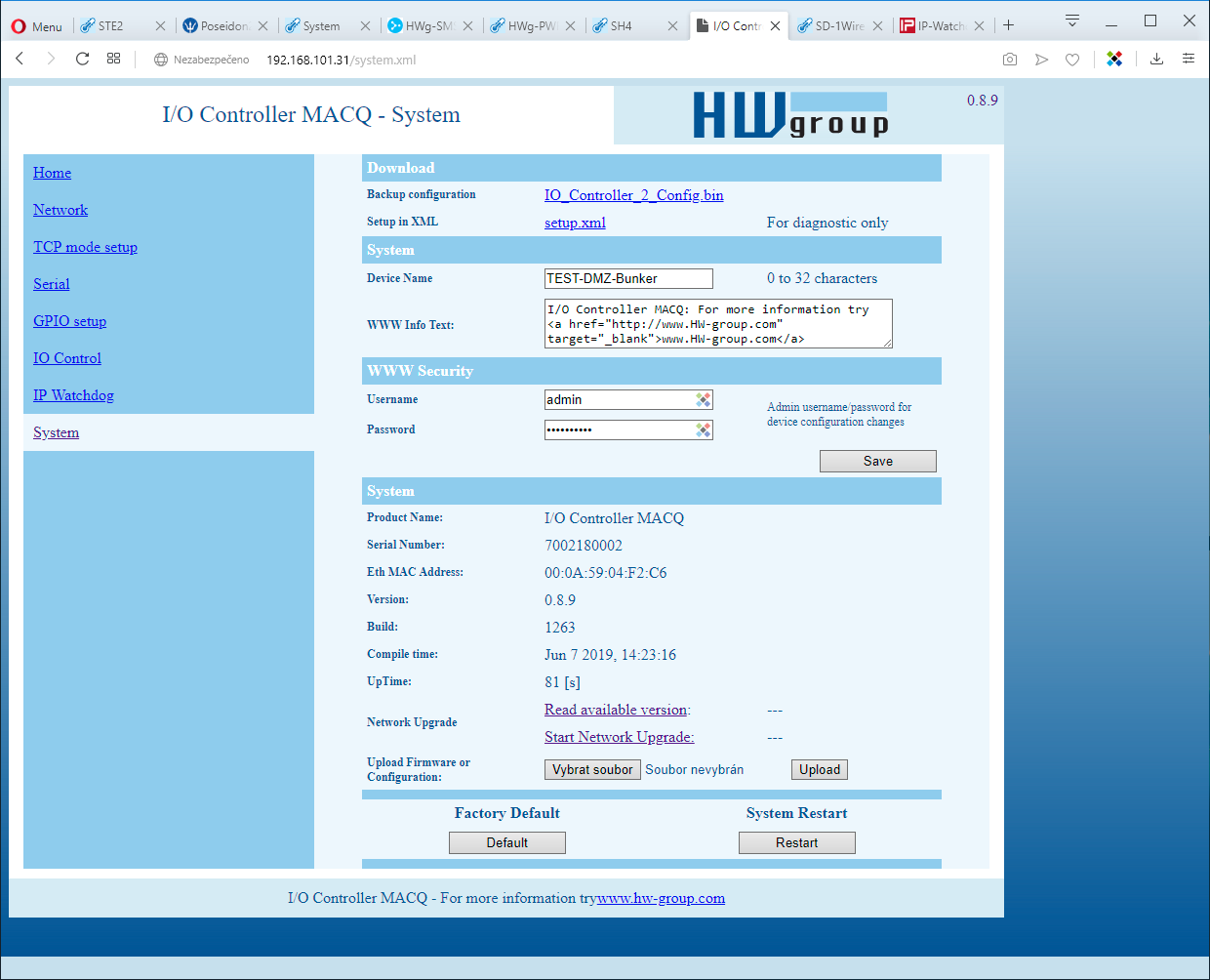Open the Serial settings link
Screen dimensions: 1210x980
click(52, 284)
